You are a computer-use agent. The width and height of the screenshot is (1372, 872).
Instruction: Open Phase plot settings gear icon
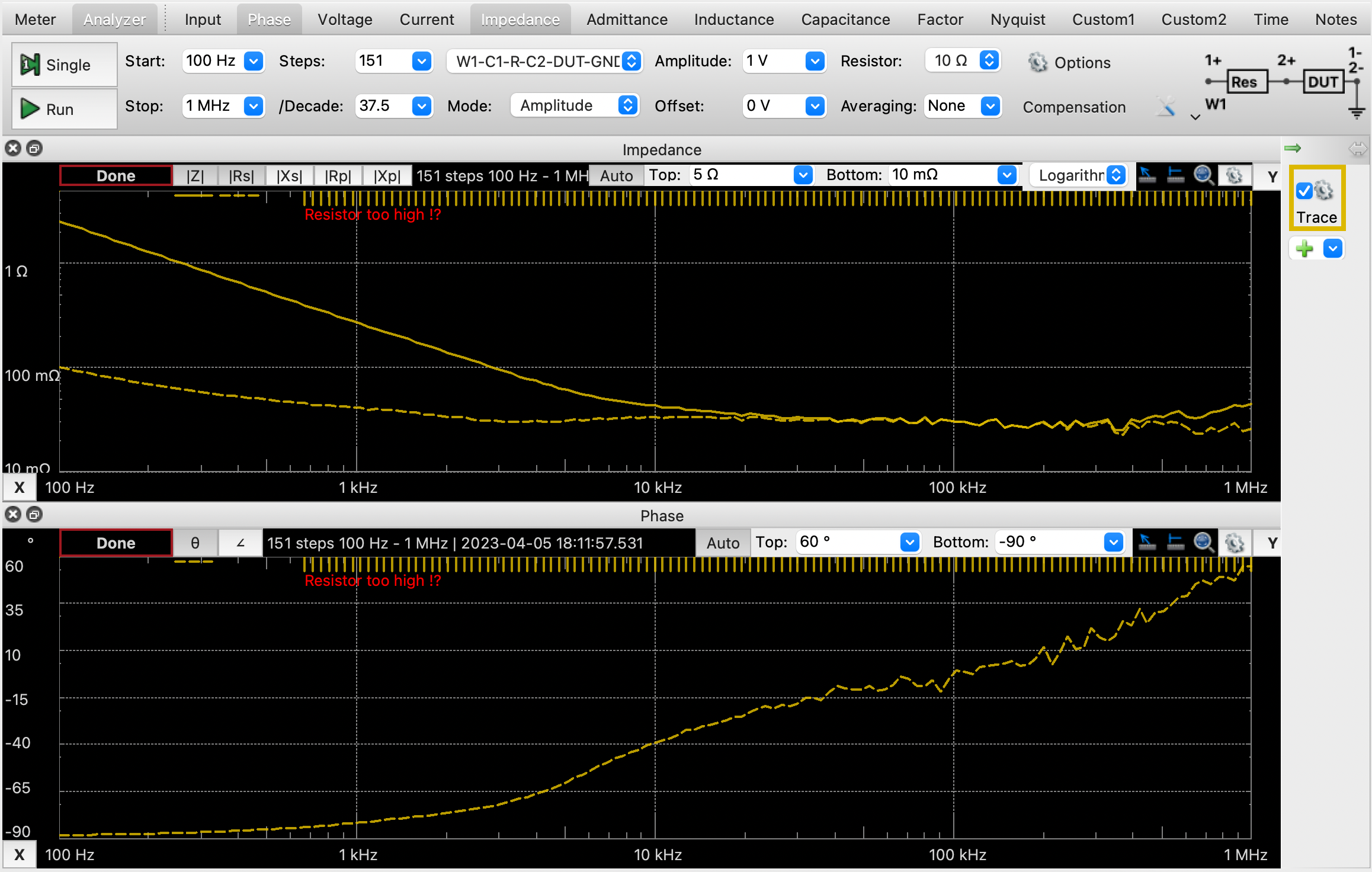pos(1235,543)
